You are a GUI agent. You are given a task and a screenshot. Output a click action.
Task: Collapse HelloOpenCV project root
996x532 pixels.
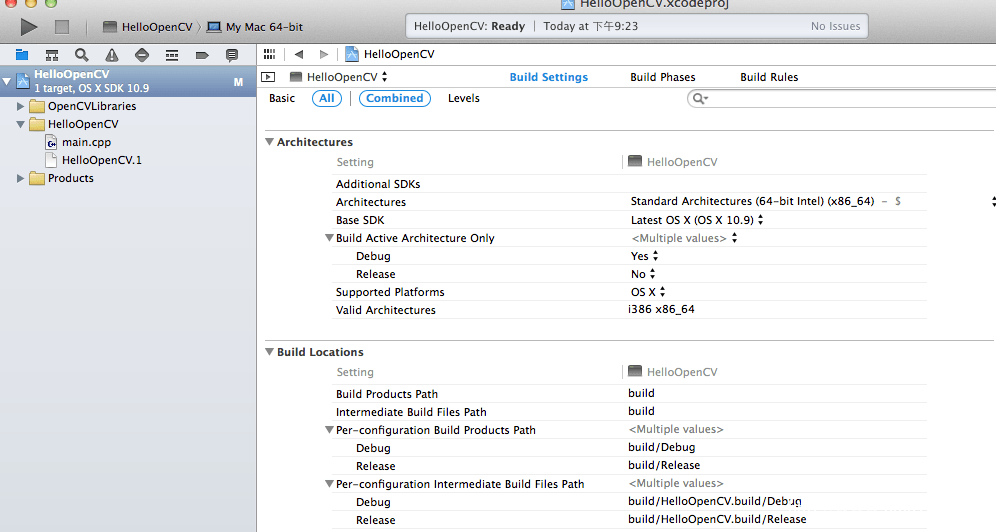6,81
